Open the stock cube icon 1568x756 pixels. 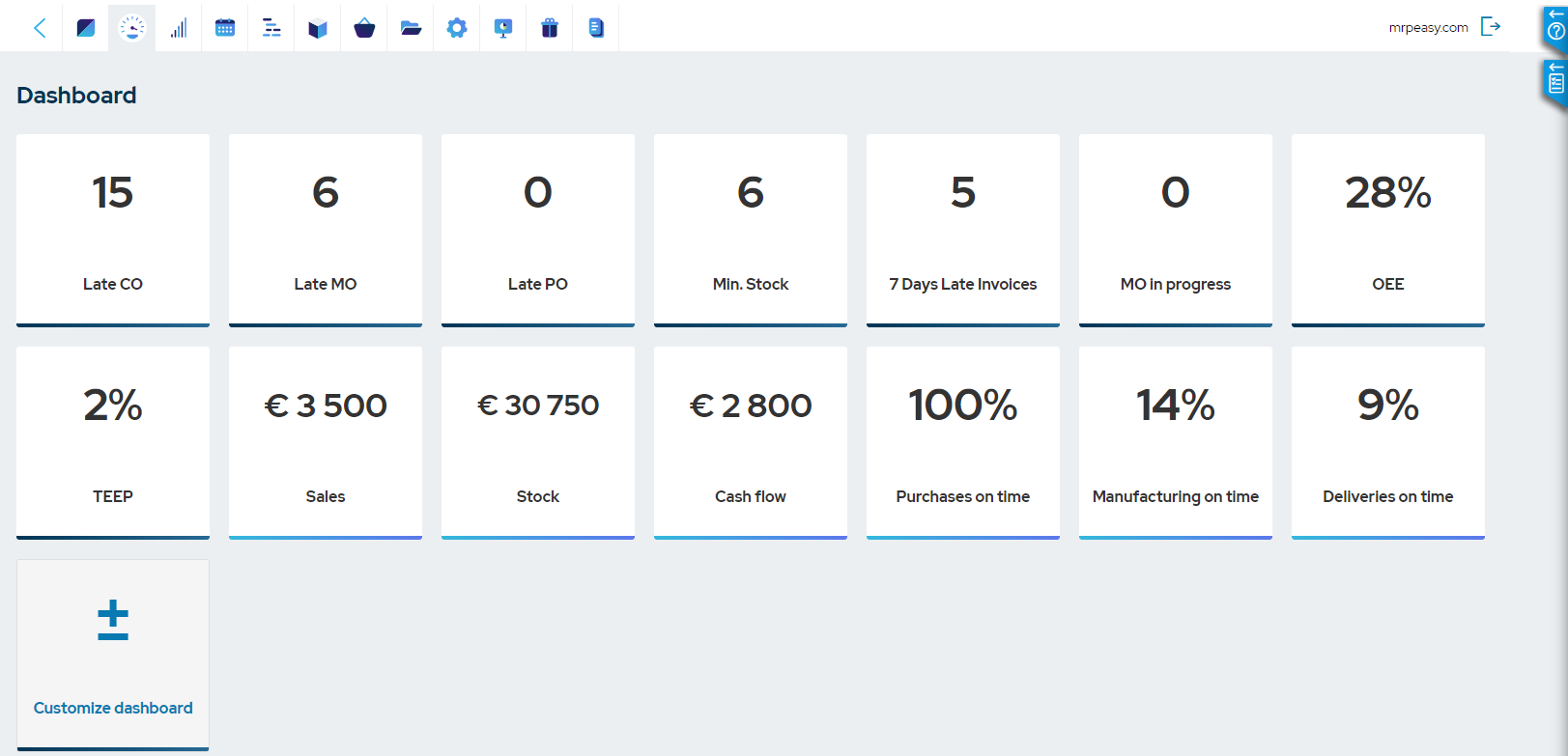[318, 28]
